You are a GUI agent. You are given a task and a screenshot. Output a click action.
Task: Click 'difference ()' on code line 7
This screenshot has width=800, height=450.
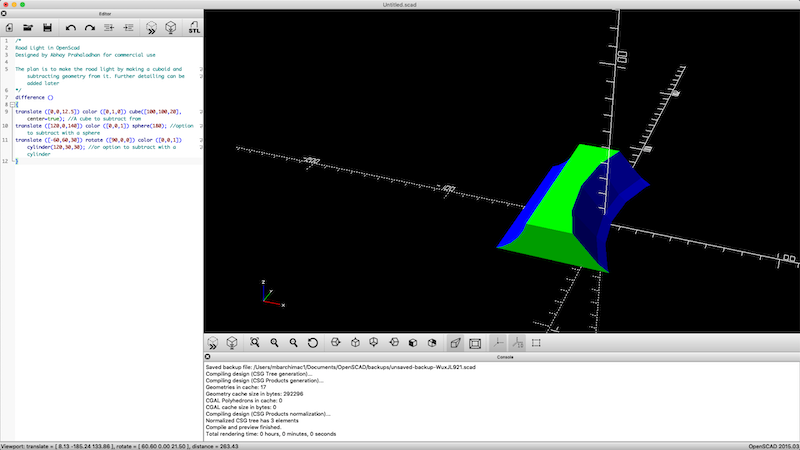(34, 97)
